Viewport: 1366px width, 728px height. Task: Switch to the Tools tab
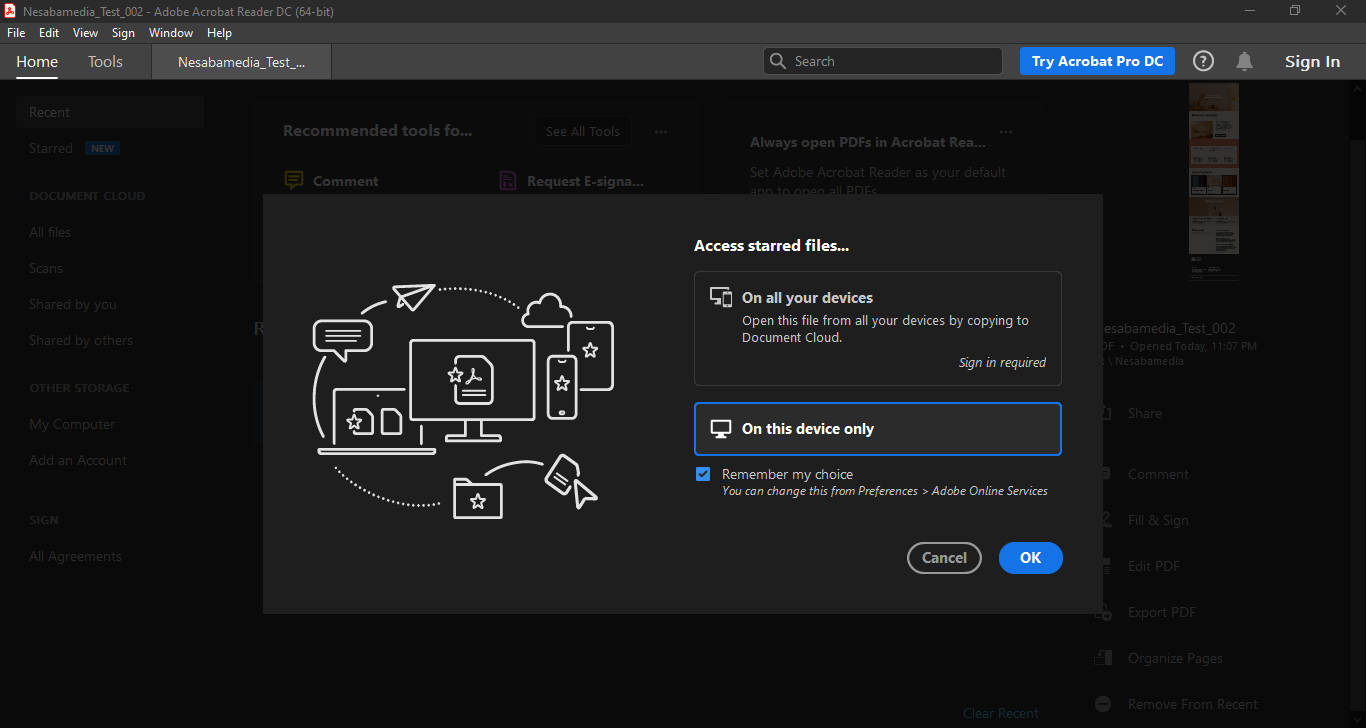click(x=105, y=62)
